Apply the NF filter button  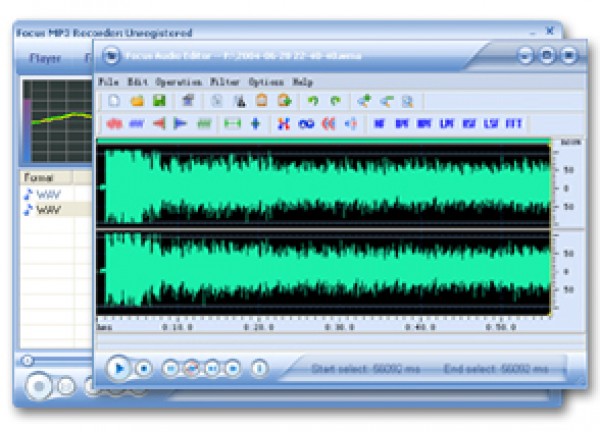click(379, 124)
